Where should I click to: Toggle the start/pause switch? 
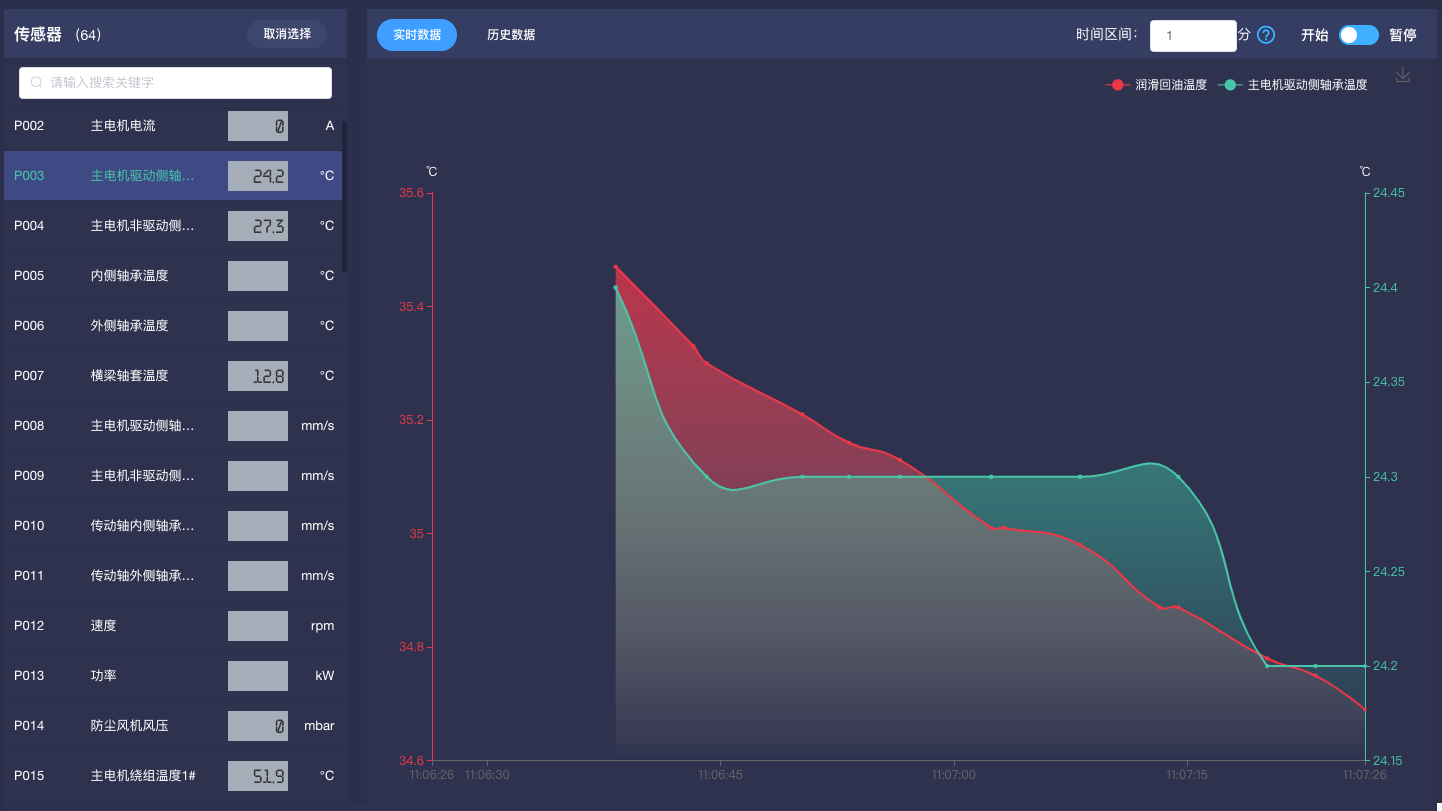[1358, 35]
